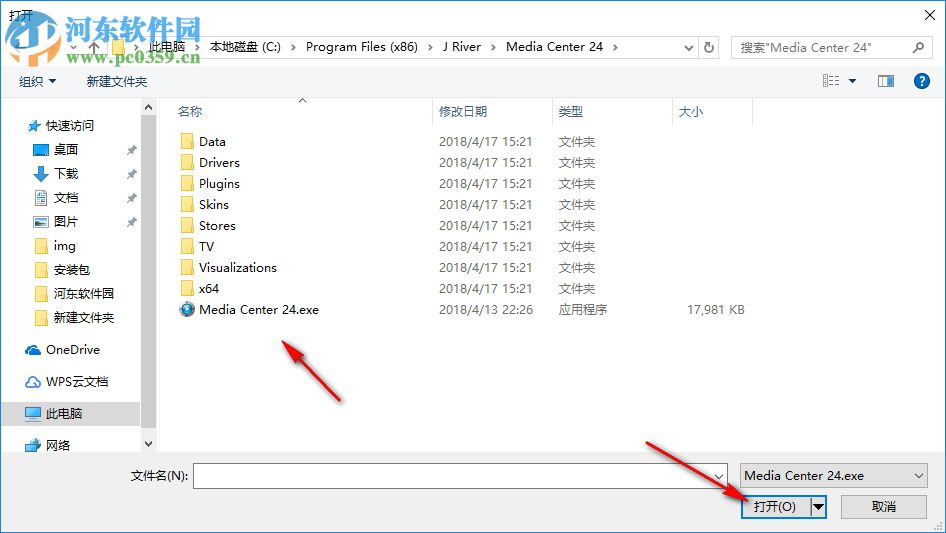This screenshot has width=946, height=533.
Task: Open the help question mark icon
Action: 921,81
